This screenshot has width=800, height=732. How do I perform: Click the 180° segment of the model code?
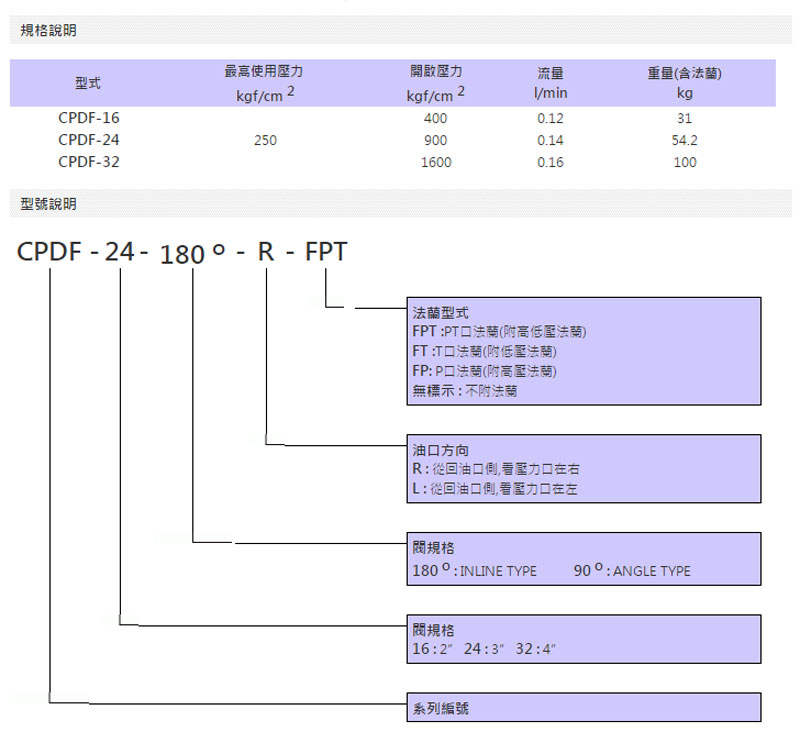coord(193,254)
